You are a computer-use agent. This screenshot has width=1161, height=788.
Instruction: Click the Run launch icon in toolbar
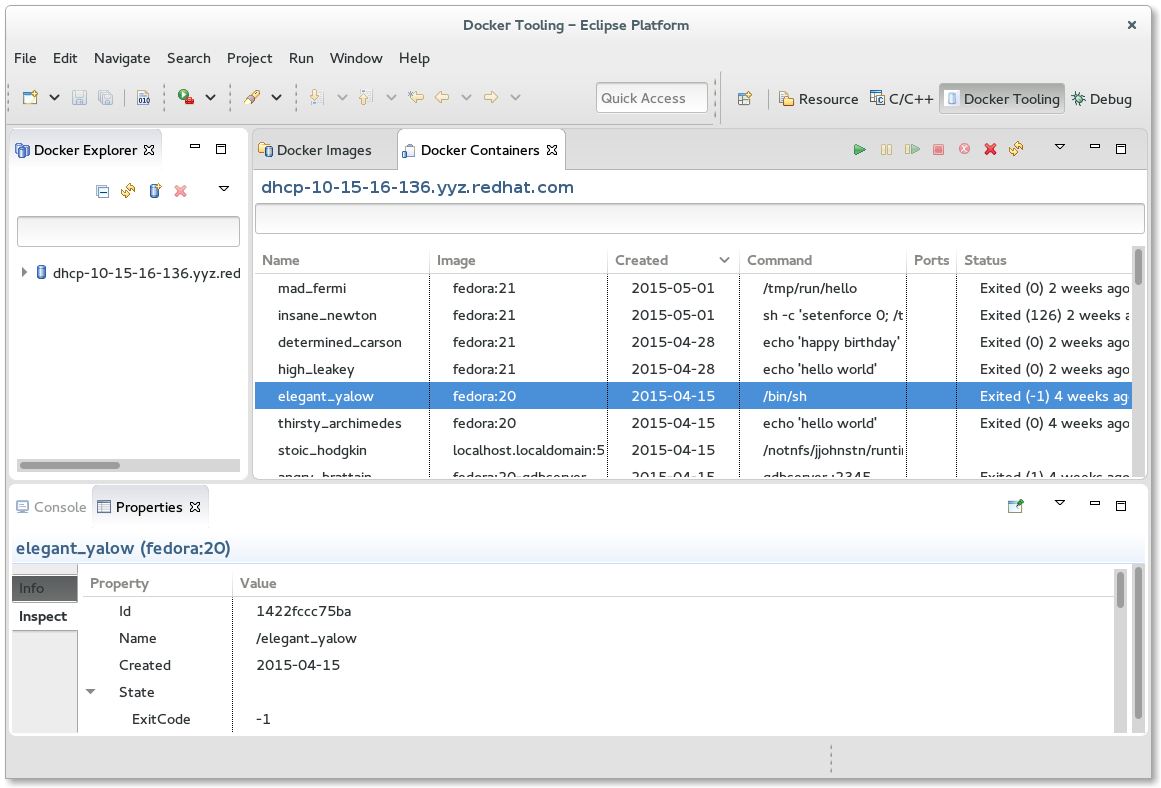pyautogui.click(x=185, y=96)
